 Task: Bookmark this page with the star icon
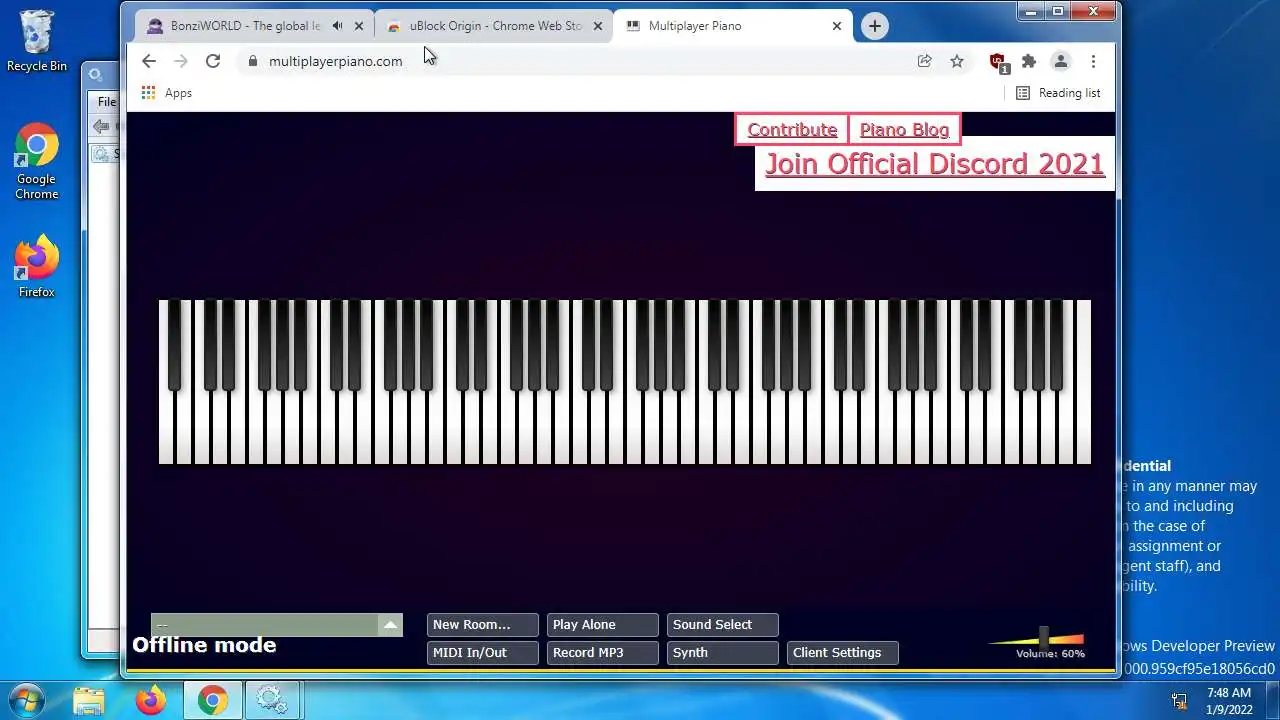pyautogui.click(x=957, y=61)
